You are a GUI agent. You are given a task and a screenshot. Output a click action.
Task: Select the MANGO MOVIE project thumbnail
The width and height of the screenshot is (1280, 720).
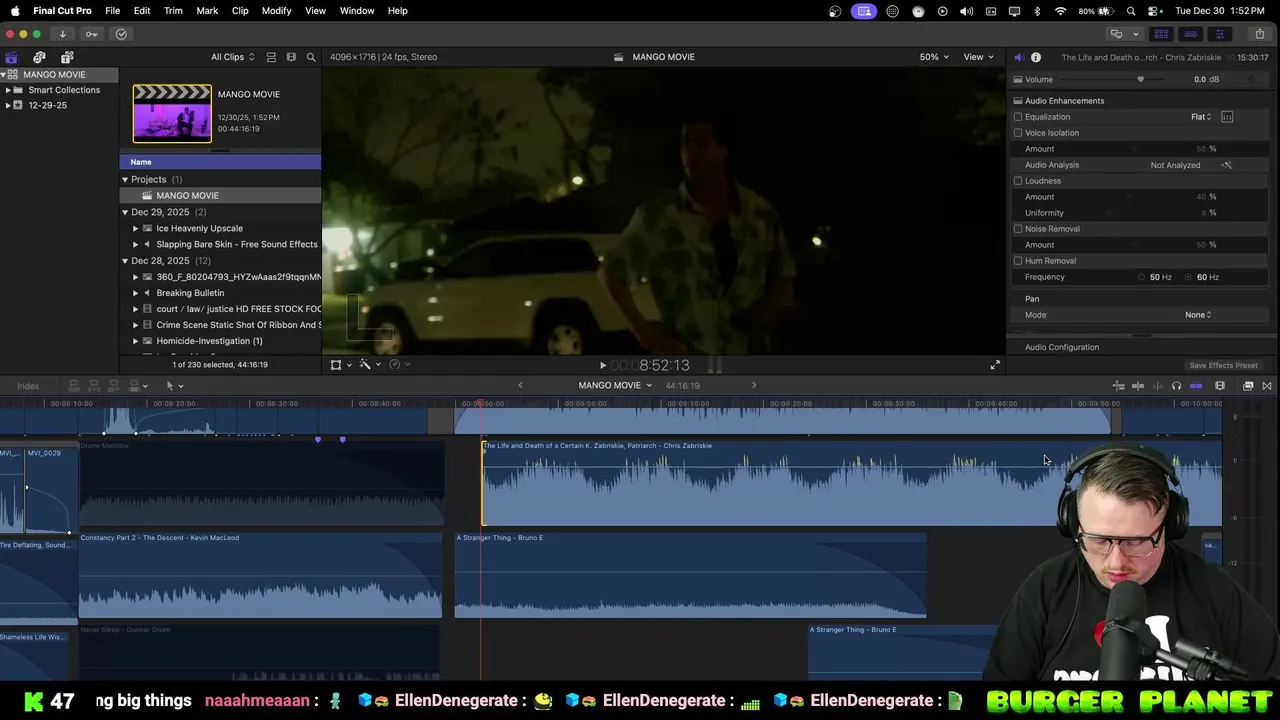pyautogui.click(x=172, y=113)
